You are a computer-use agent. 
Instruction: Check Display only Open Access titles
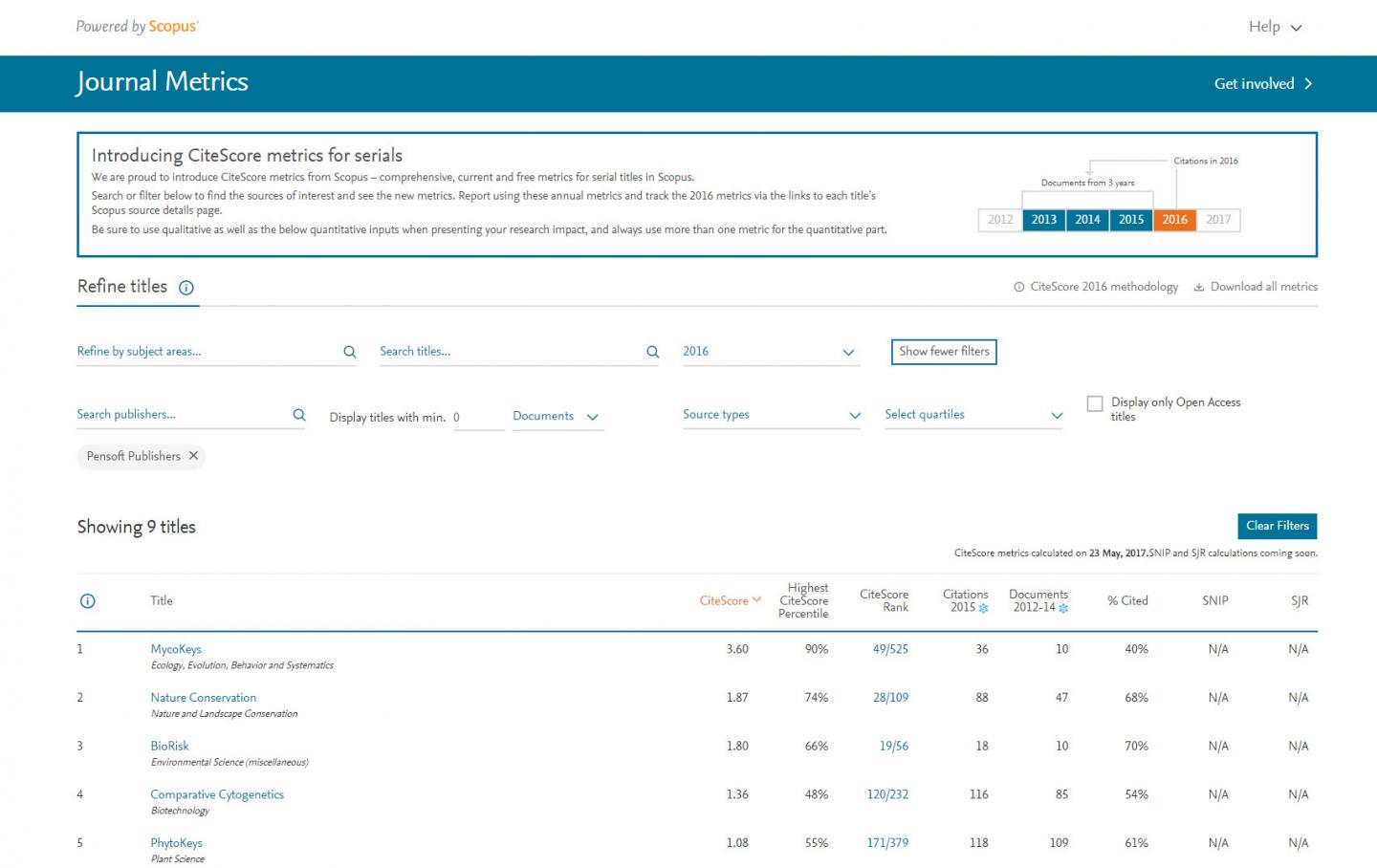click(x=1095, y=403)
